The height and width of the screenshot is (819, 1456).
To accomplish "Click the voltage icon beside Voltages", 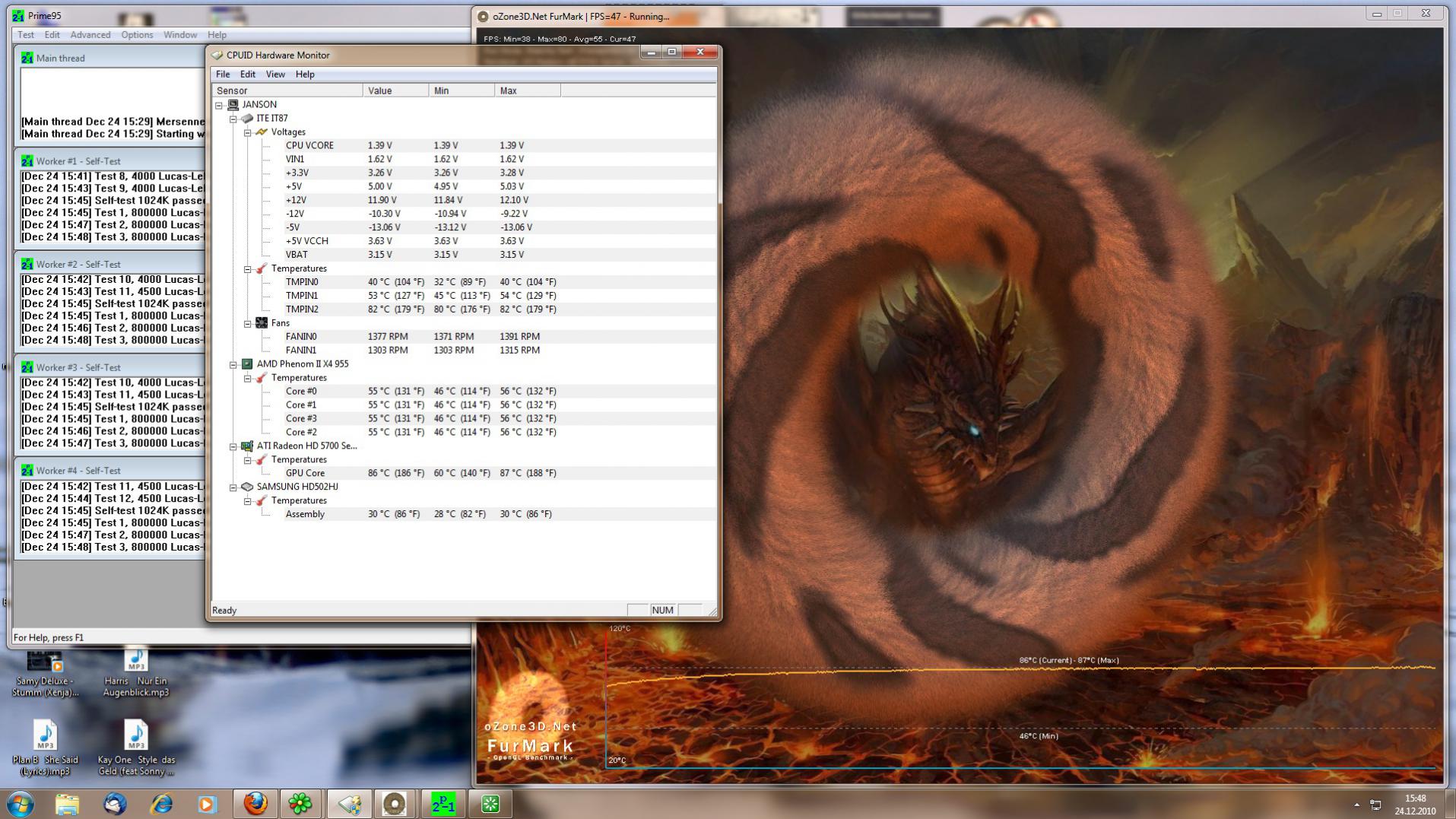I will (262, 132).
